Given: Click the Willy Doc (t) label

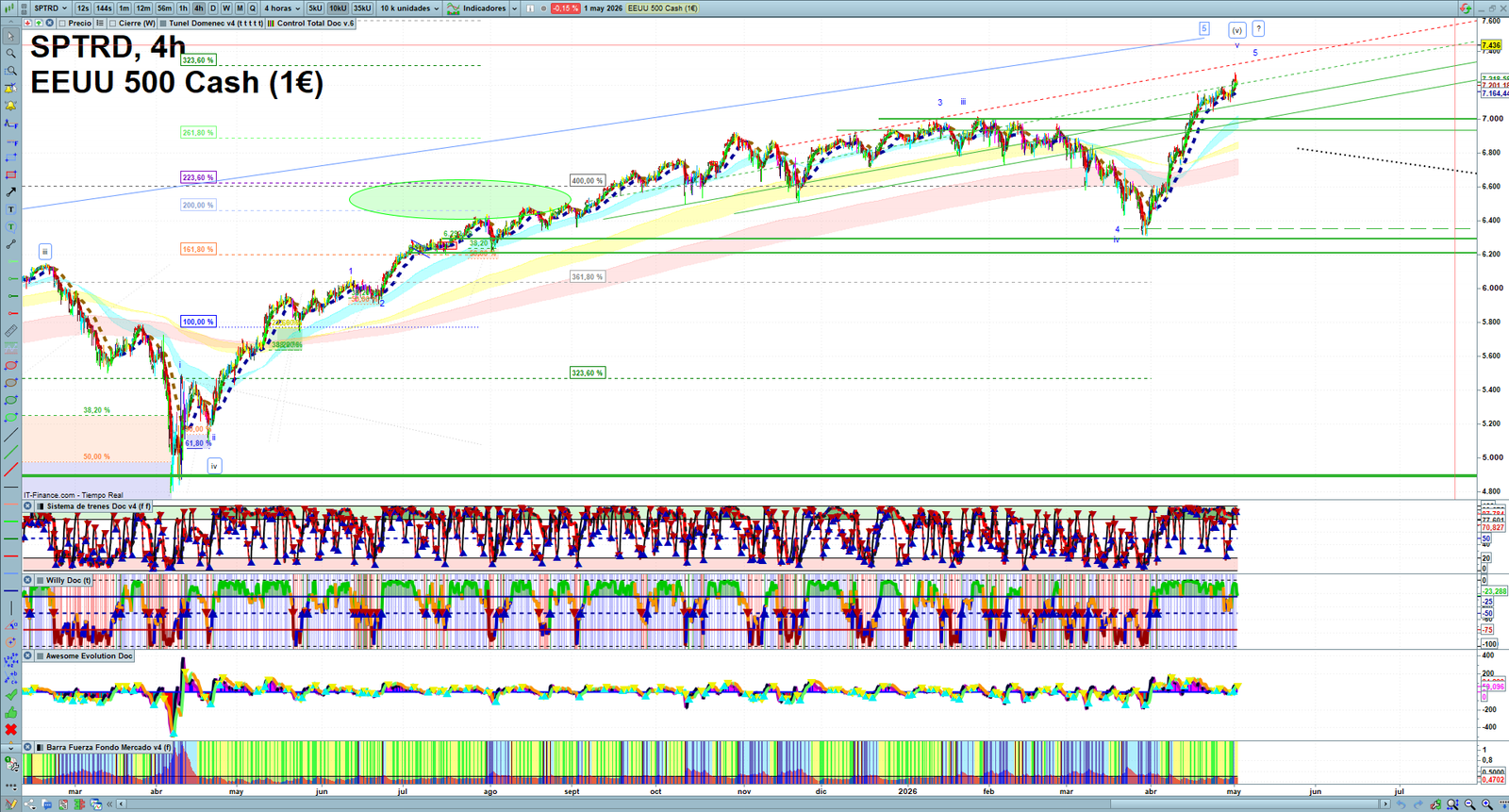Looking at the screenshot, I should (68, 580).
